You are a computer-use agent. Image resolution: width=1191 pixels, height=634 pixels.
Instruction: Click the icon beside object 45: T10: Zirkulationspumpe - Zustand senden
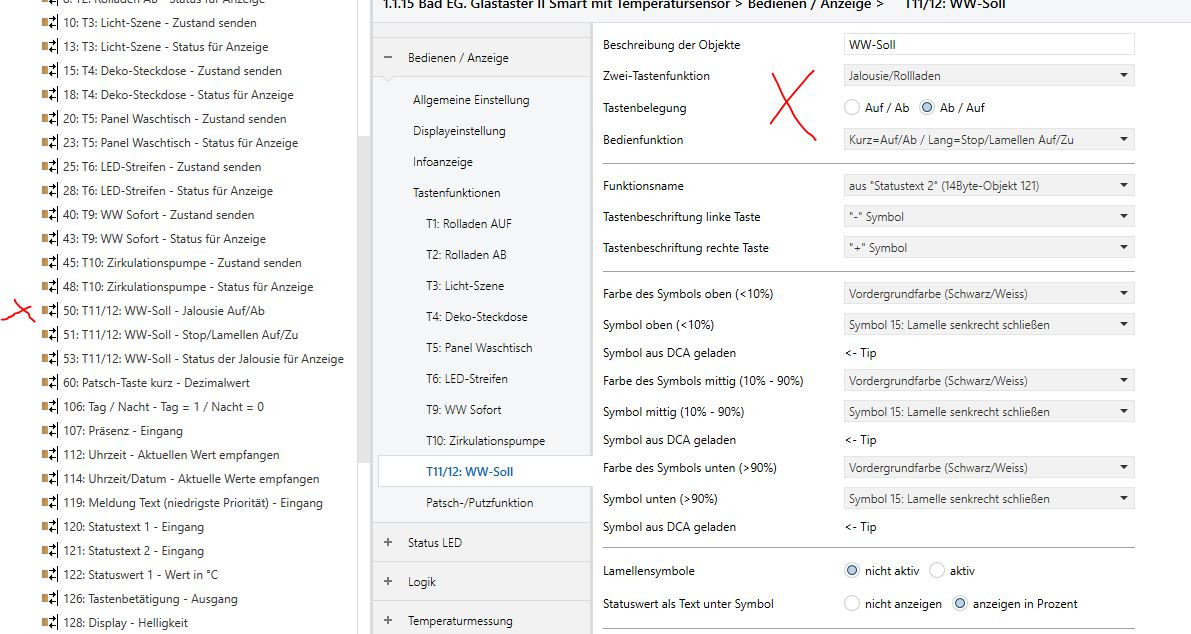tap(49, 263)
